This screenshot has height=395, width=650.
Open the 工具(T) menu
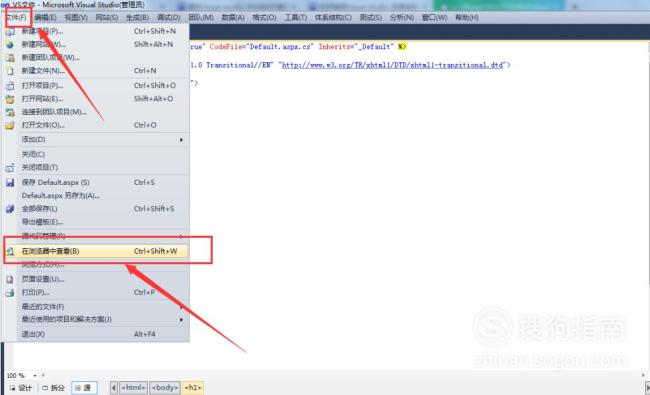pyautogui.click(x=296, y=17)
